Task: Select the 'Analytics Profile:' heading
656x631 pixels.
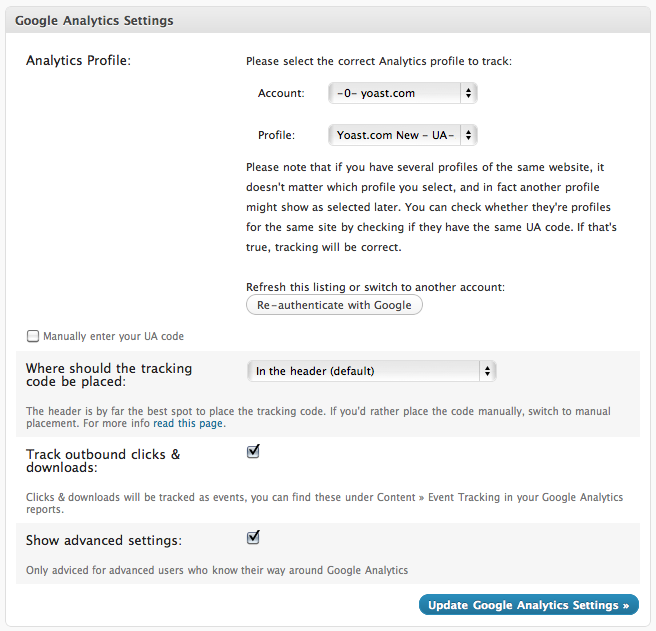Action: coord(79,60)
